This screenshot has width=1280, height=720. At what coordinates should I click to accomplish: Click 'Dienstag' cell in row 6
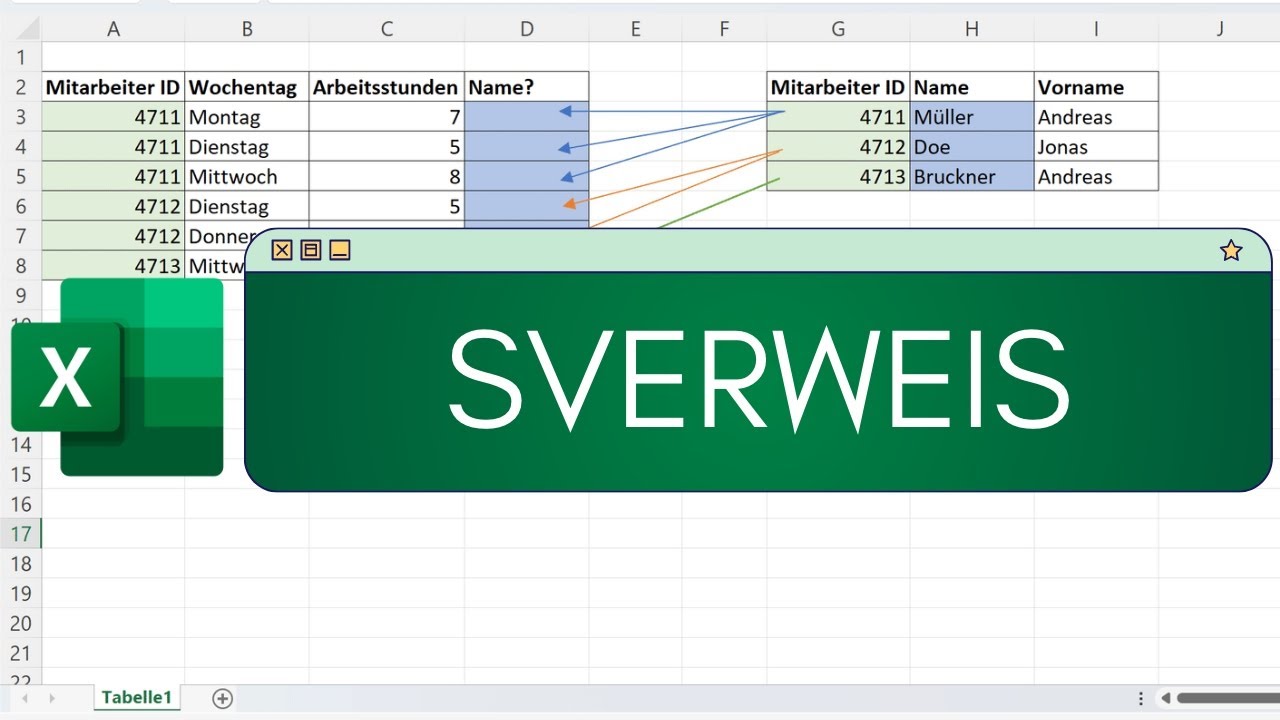click(x=247, y=206)
